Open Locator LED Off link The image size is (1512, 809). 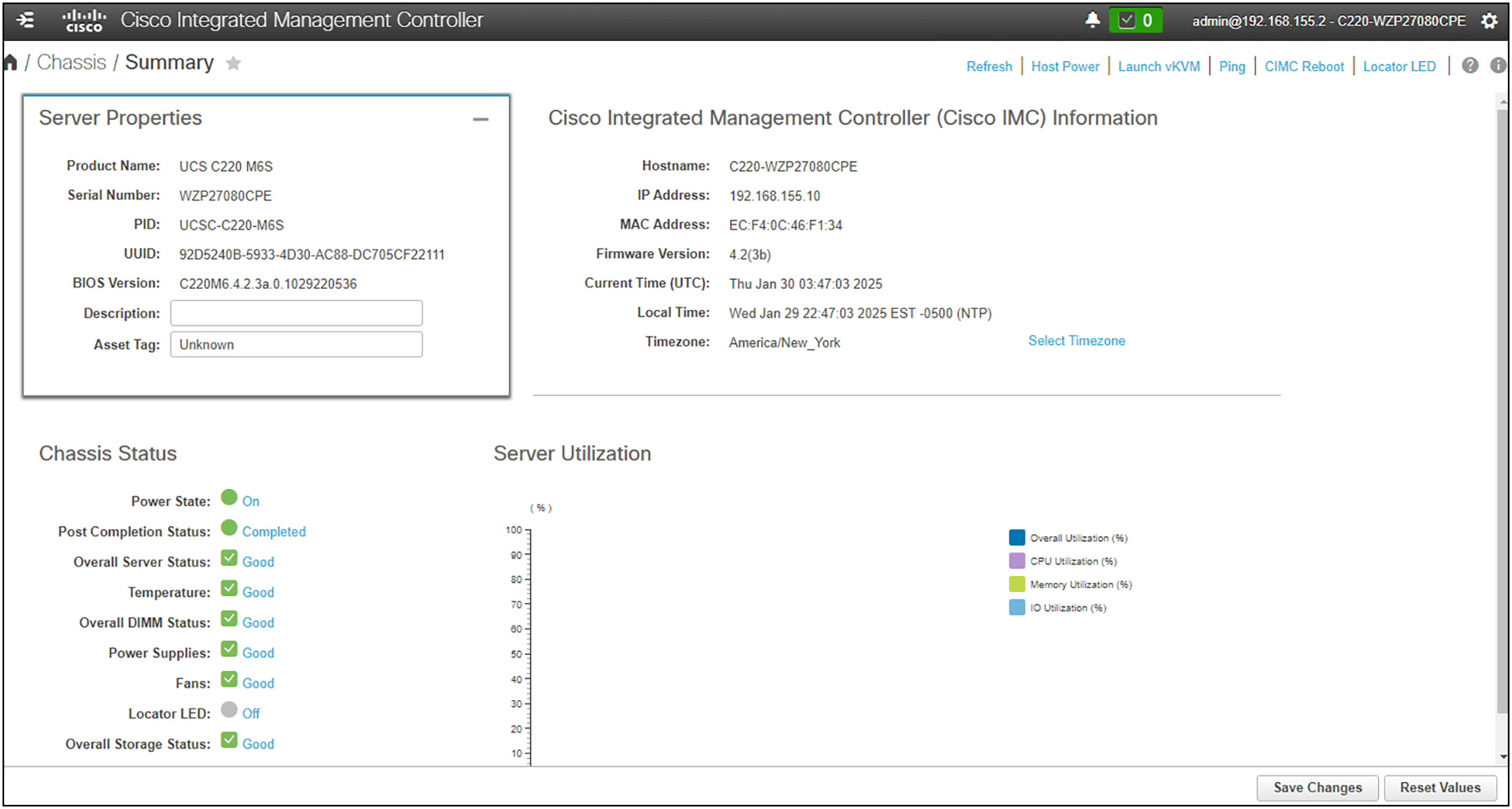click(251, 714)
